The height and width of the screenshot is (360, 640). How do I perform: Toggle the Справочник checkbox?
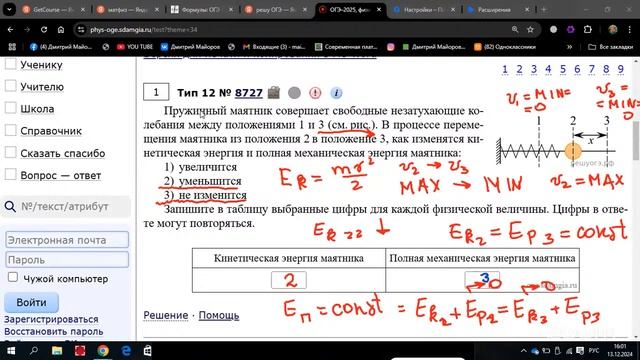(11, 130)
